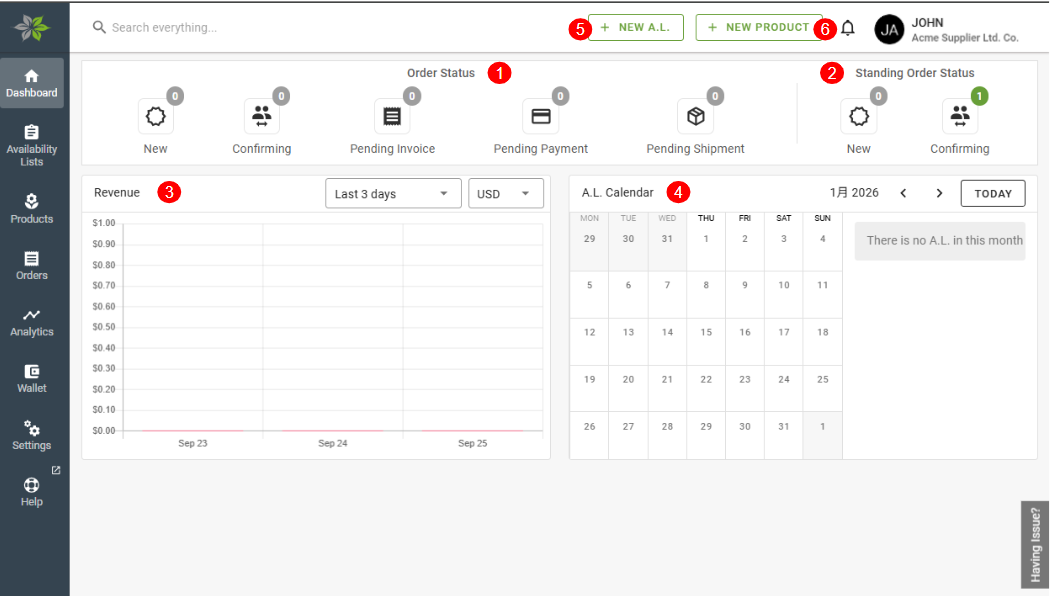1053x596 pixels.
Task: Click the leaf logo in the sidebar
Action: pyautogui.click(x=32, y=28)
